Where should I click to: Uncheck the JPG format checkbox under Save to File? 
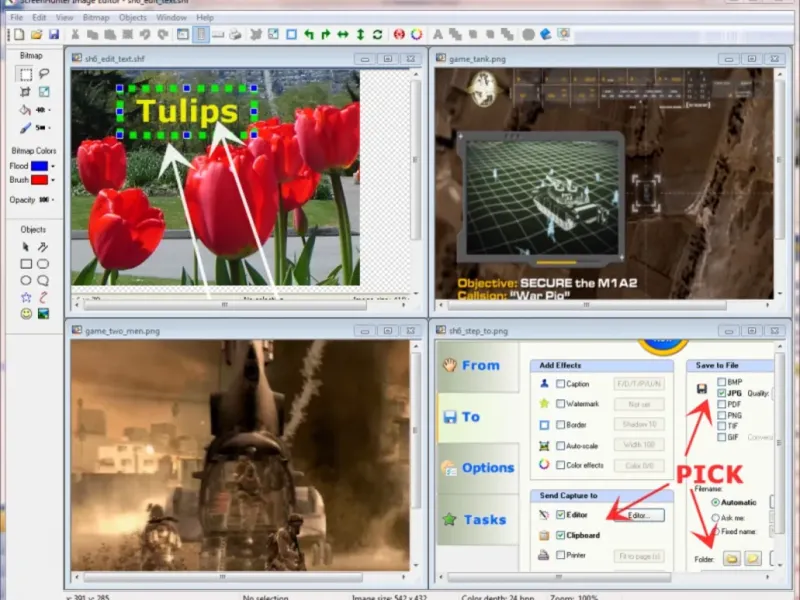[x=721, y=393]
